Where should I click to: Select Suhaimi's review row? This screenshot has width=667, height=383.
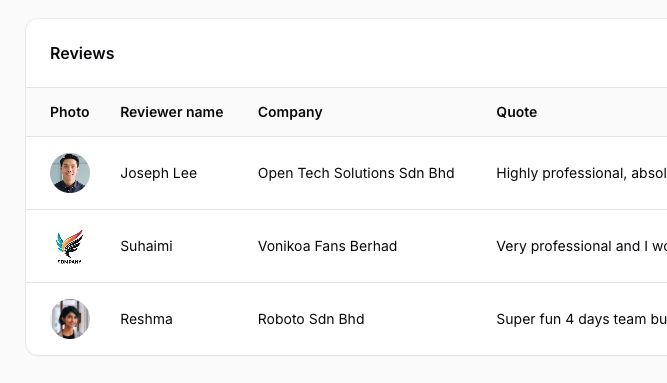346,246
